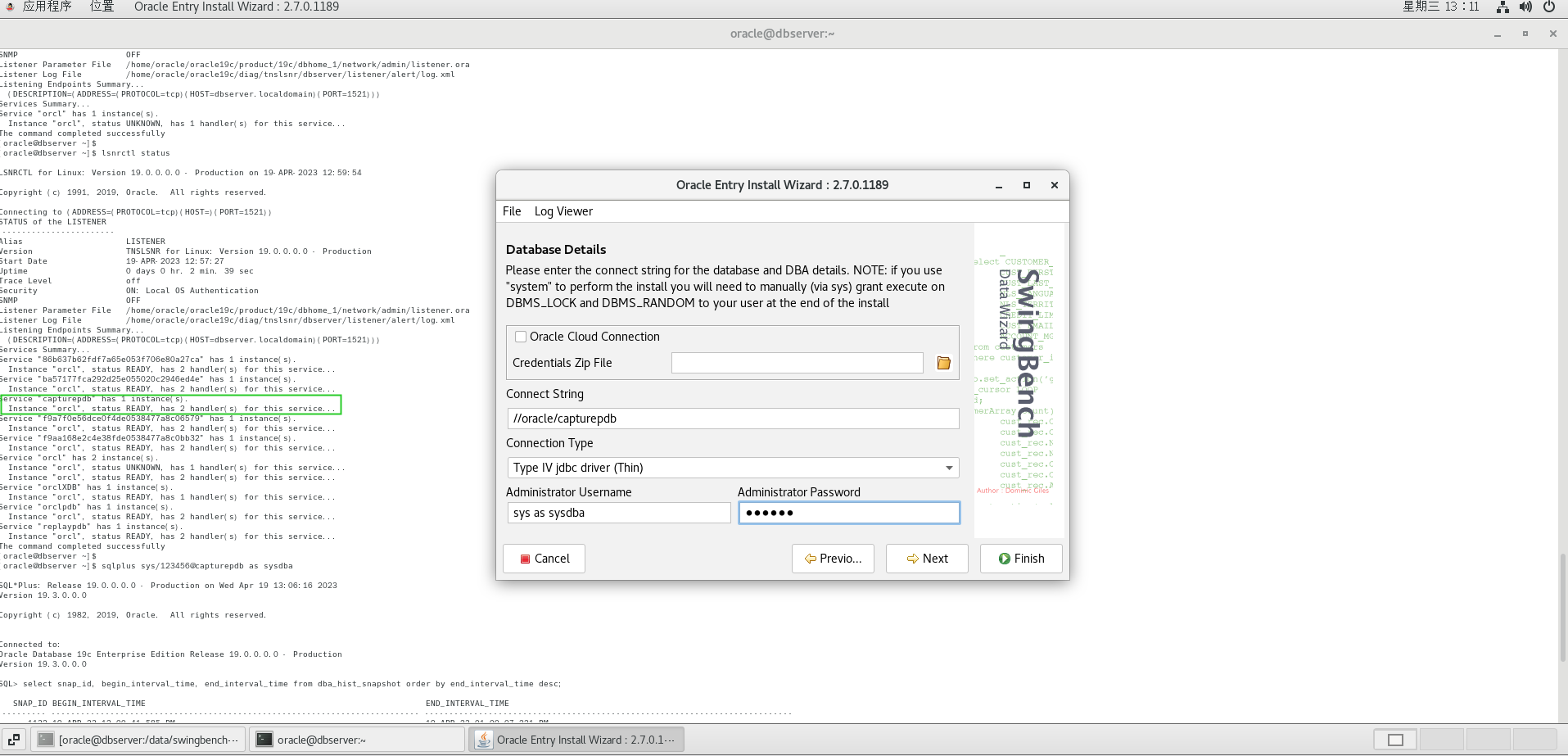This screenshot has height=756, width=1568.
Task: Click the terminal icon on swingbench taskbar item
Action: click(x=46, y=740)
